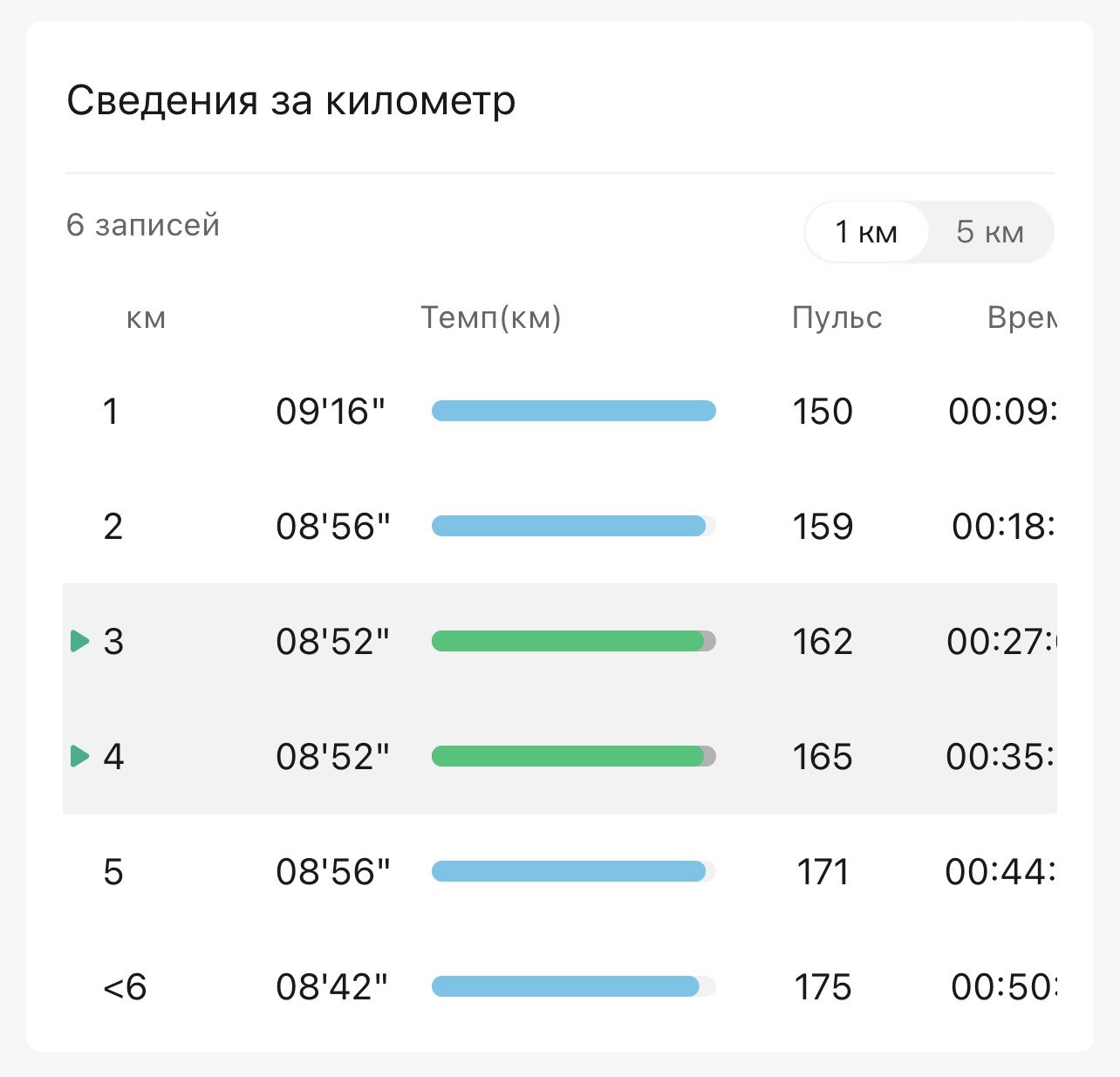Click the <6 partial kilometer row

coord(560,986)
